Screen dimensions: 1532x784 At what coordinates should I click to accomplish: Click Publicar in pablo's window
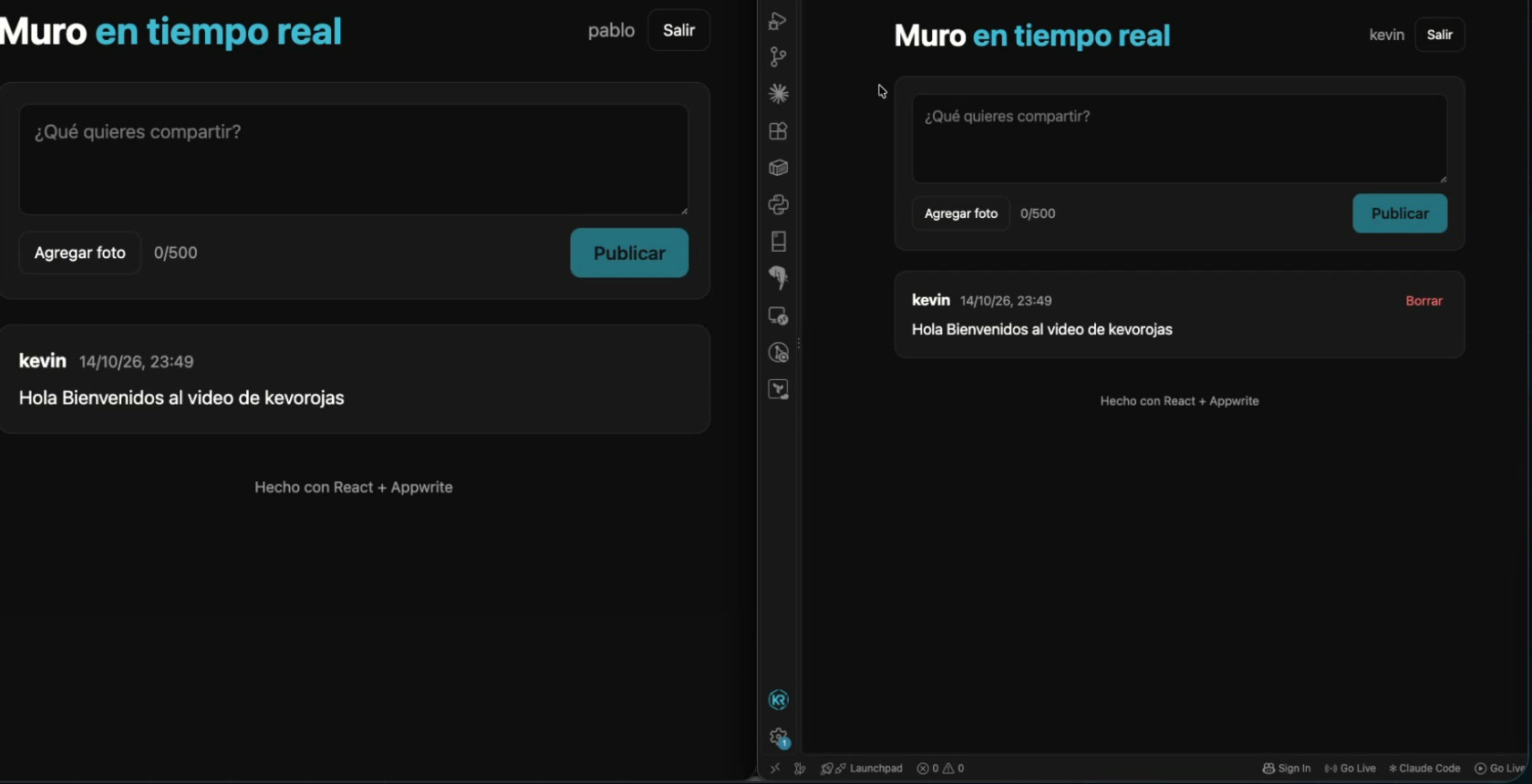[629, 253]
